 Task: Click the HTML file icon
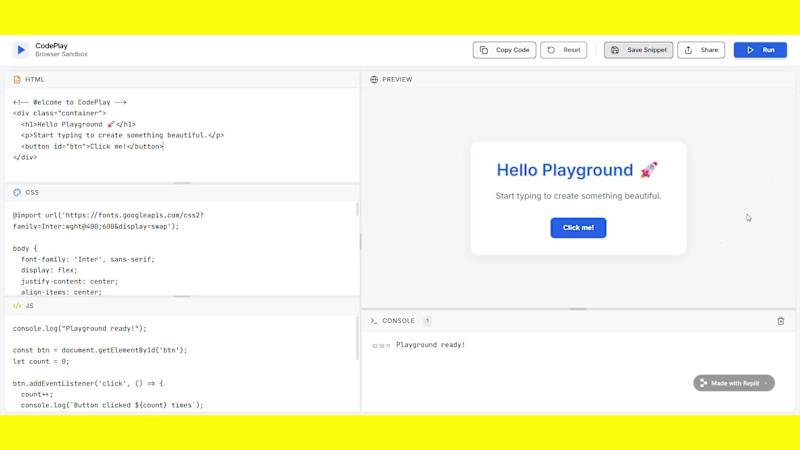click(17, 80)
